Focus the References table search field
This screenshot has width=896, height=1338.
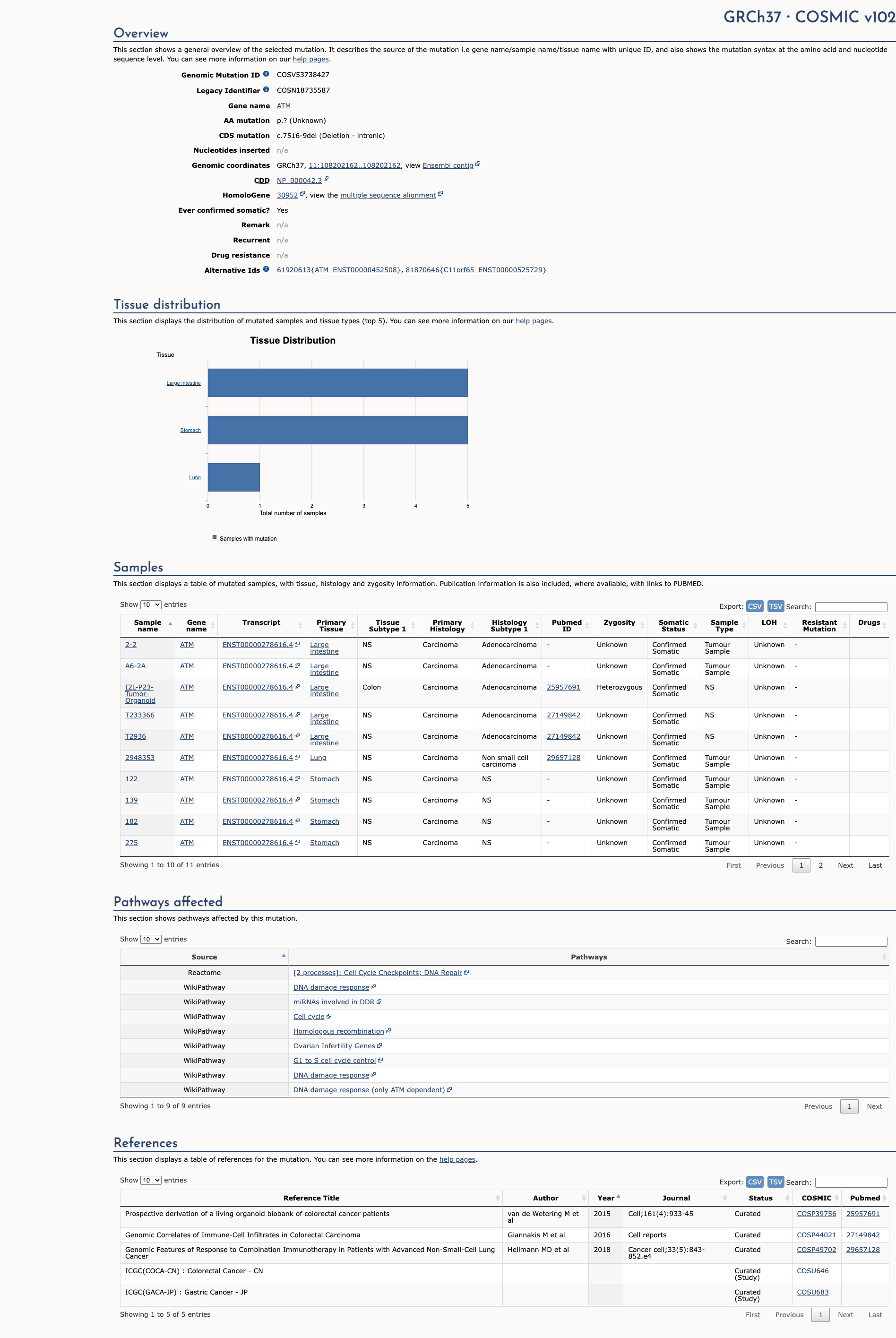[x=851, y=1183]
